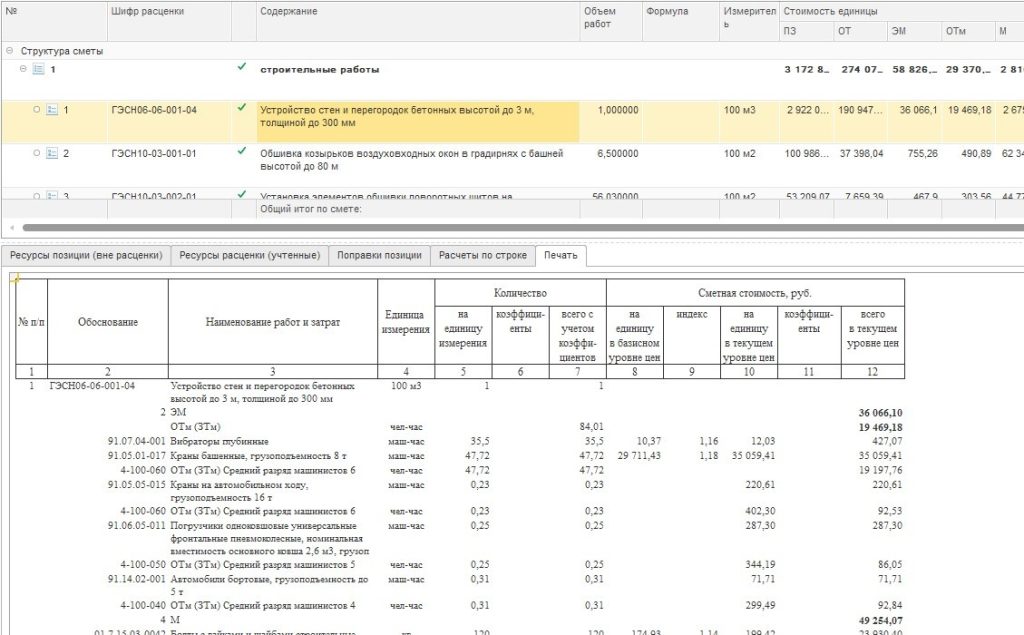Click green checkmark for ГЭСН06-06-001-04
The height and width of the screenshot is (635, 1024).
241,108
